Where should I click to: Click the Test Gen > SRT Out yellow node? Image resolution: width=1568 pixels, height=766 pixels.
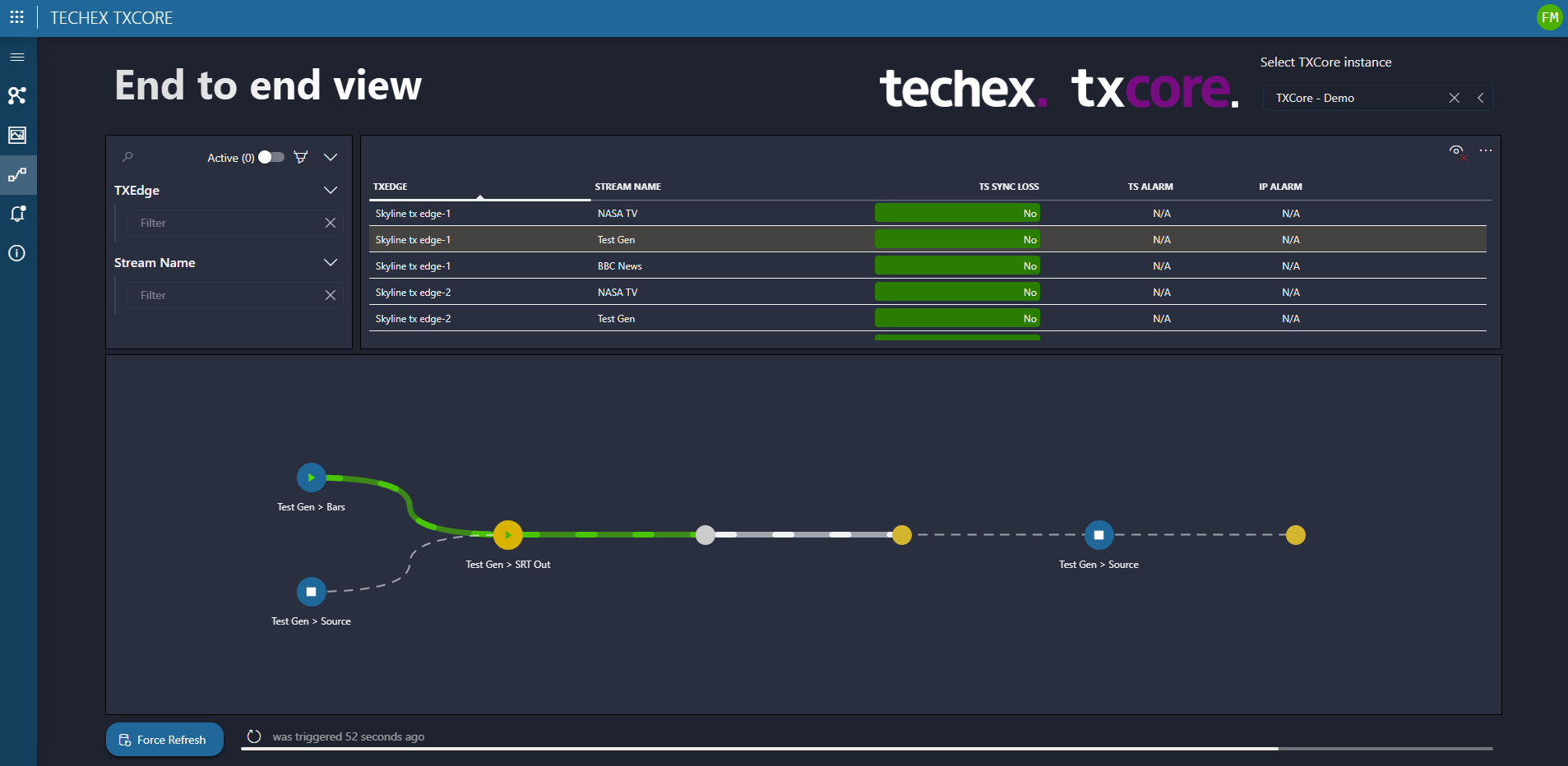(x=508, y=535)
